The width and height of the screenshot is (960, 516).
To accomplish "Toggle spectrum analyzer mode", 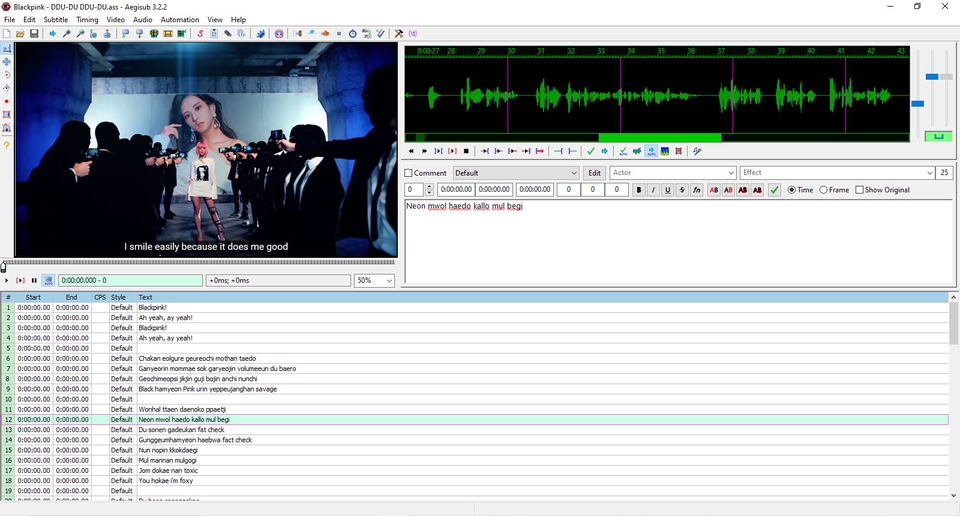I will (665, 151).
